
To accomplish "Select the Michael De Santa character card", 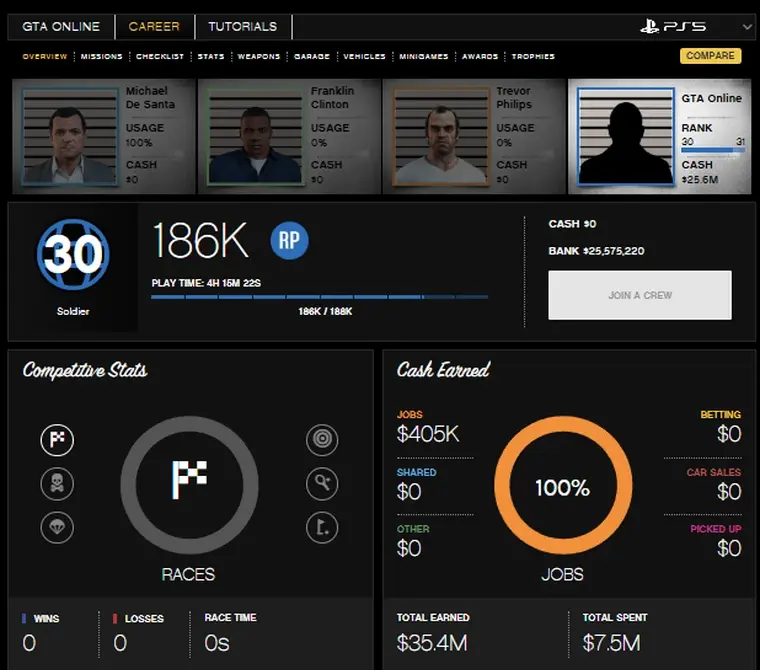I will point(104,137).
